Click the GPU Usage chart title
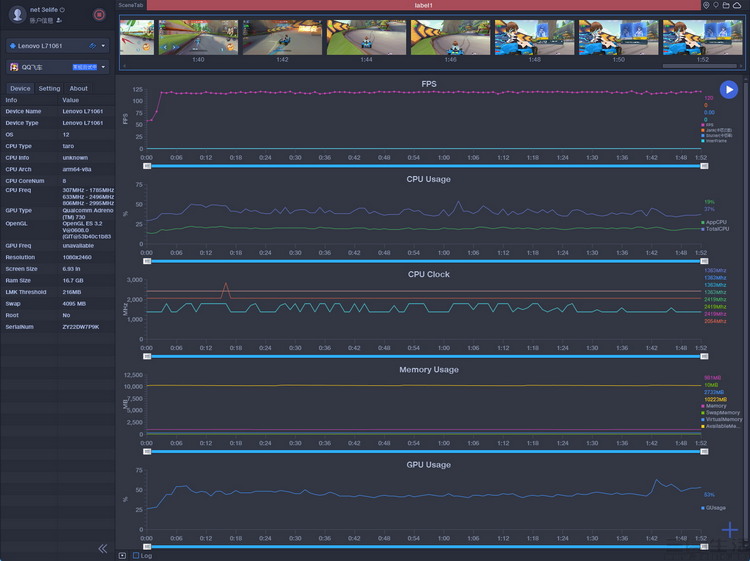The height and width of the screenshot is (561, 750). (x=429, y=465)
